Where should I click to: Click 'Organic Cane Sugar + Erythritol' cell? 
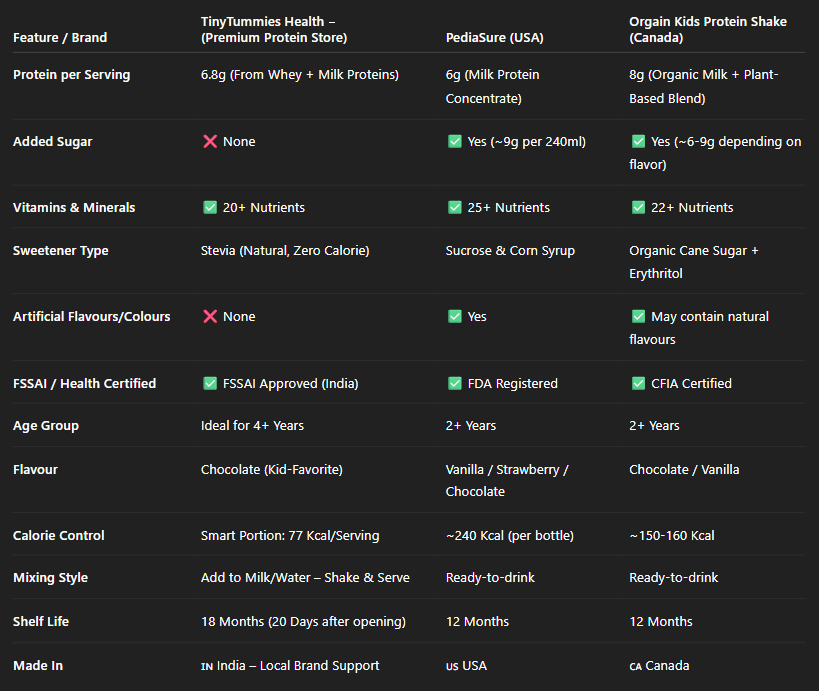pos(694,262)
